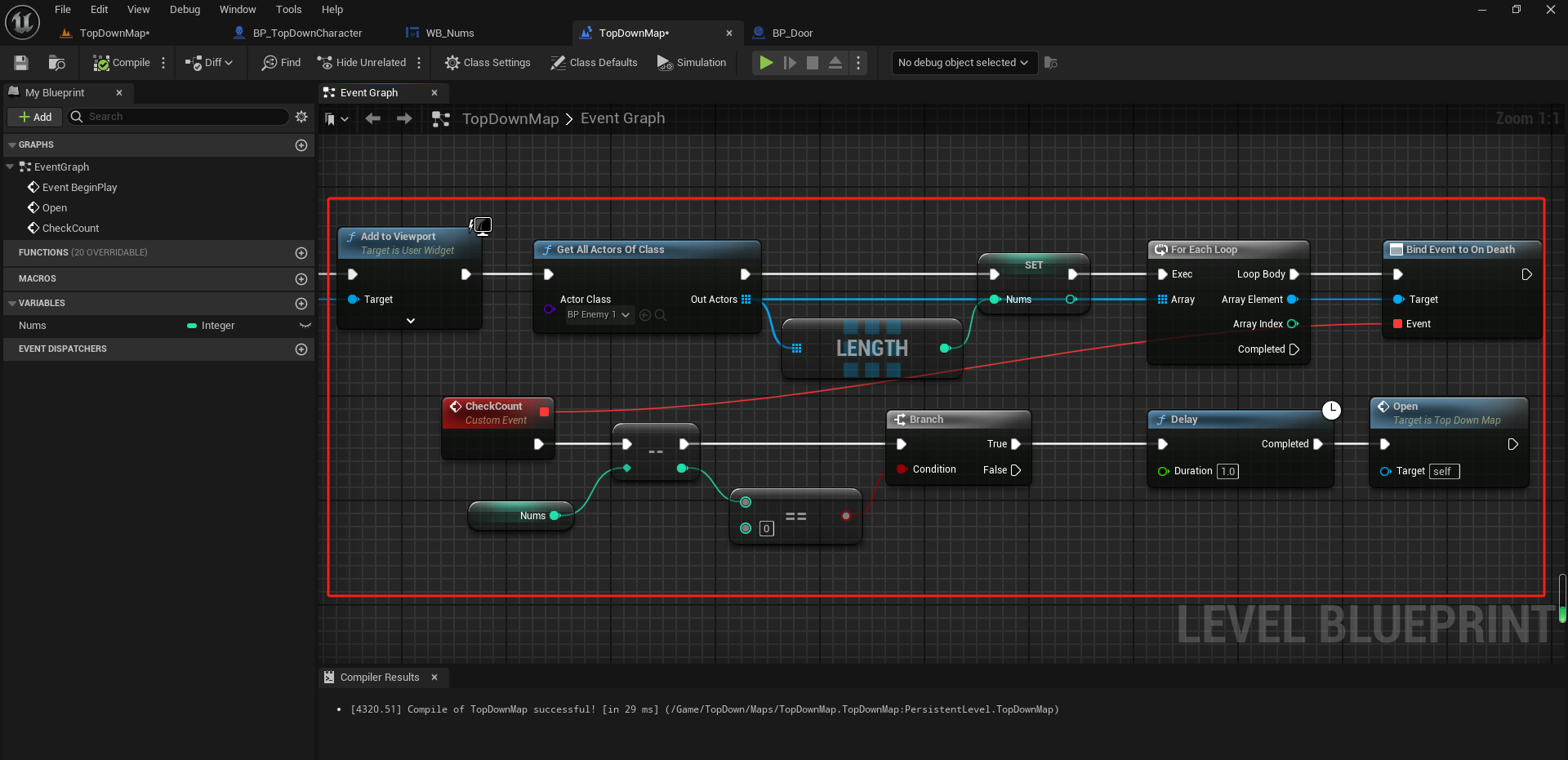
Task: Open Class Defaults
Action: (594, 63)
